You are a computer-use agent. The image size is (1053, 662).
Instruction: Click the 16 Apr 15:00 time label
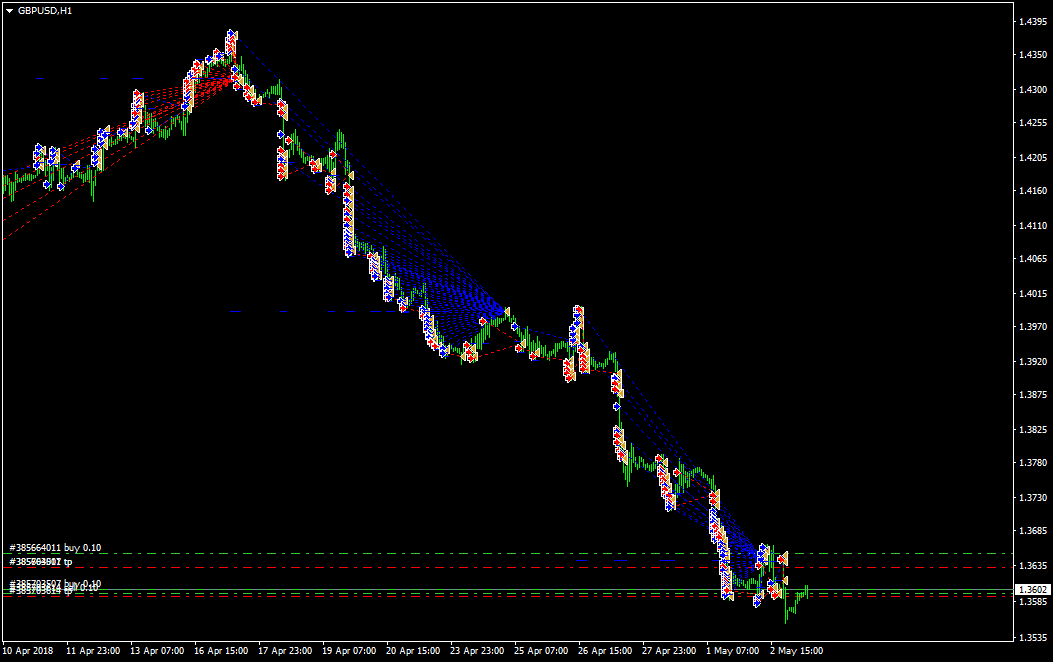(x=221, y=651)
